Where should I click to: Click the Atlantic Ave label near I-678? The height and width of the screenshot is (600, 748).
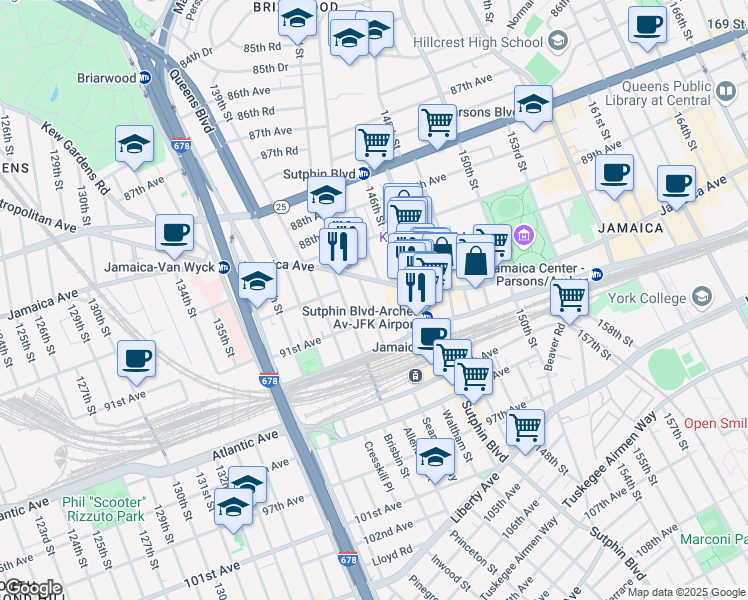point(245,445)
